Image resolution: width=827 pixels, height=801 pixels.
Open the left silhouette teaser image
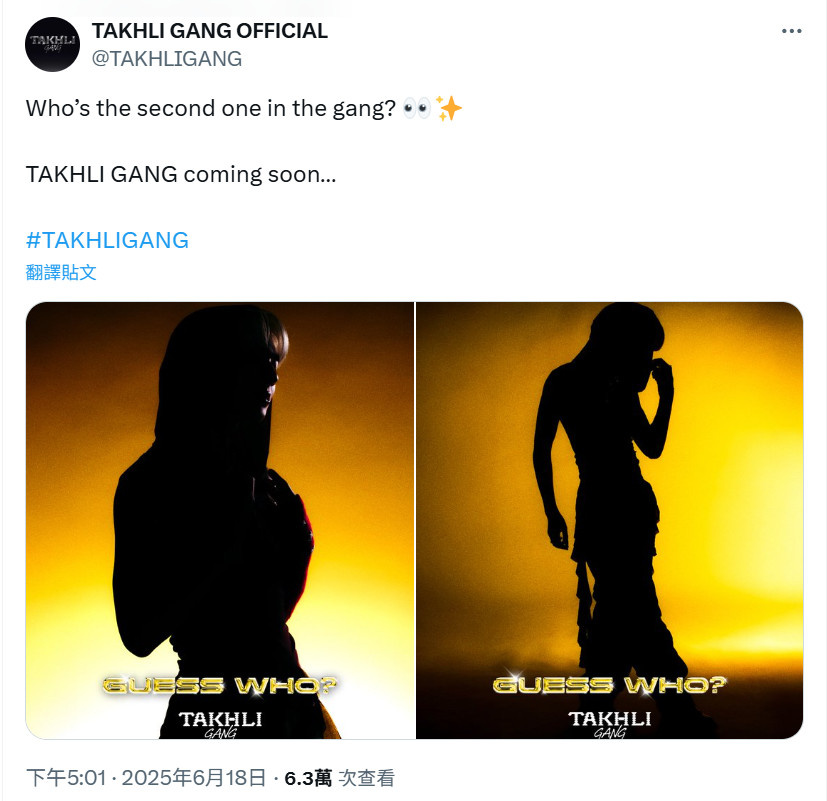pyautogui.click(x=220, y=520)
